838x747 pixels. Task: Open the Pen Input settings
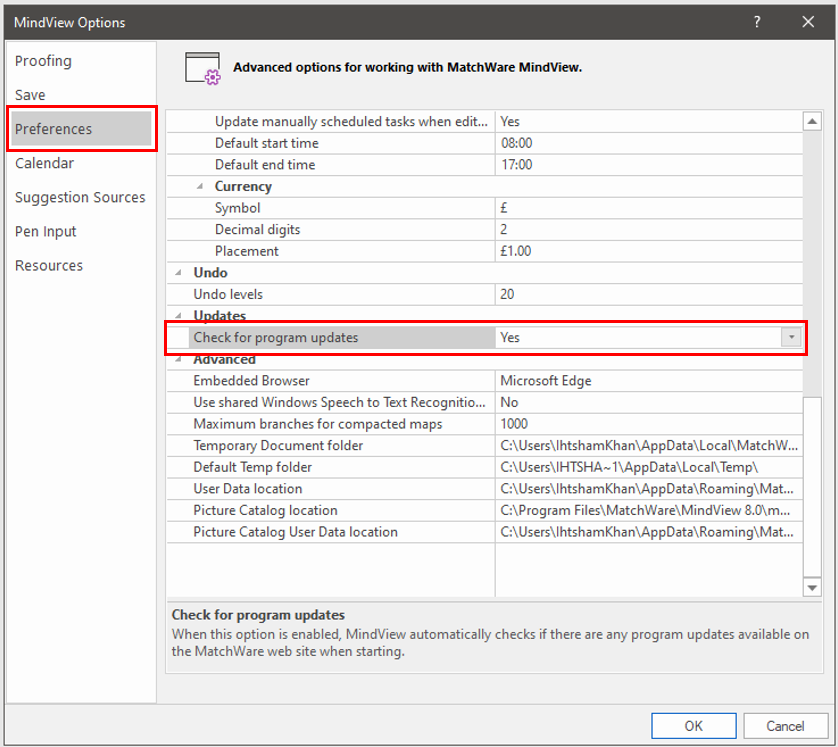(45, 231)
